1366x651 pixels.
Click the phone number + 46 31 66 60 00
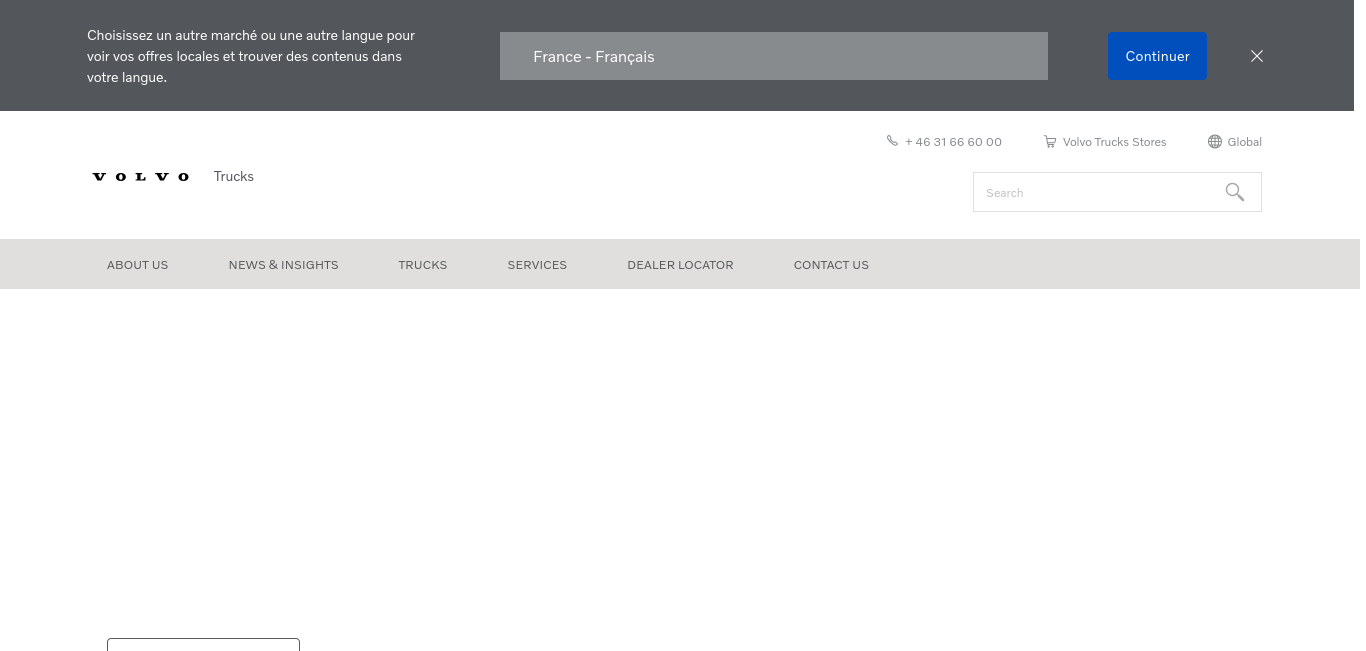point(953,142)
